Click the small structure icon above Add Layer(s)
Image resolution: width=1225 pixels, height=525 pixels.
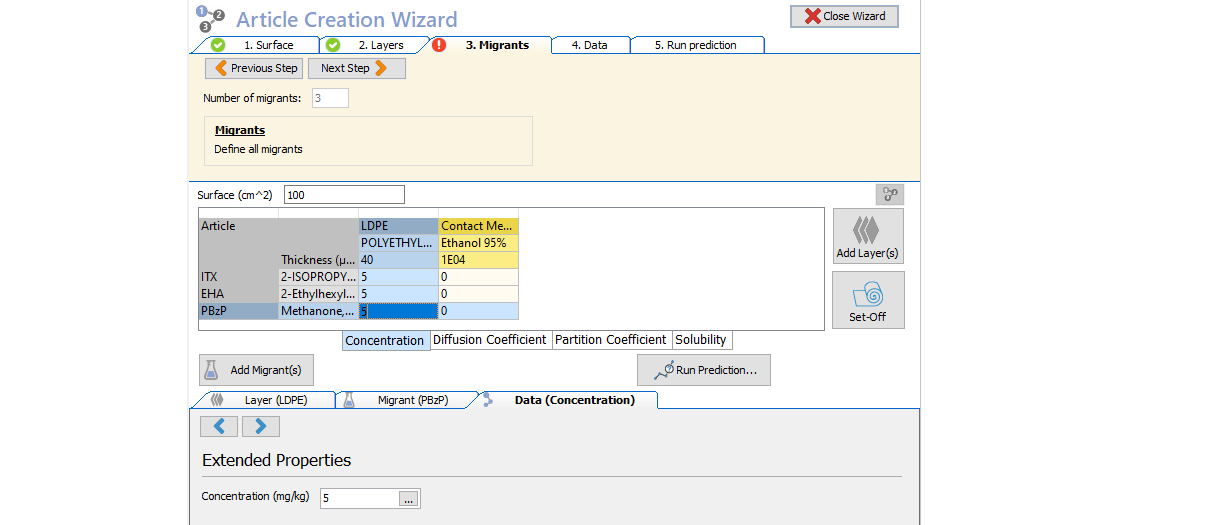pyautogui.click(x=889, y=195)
